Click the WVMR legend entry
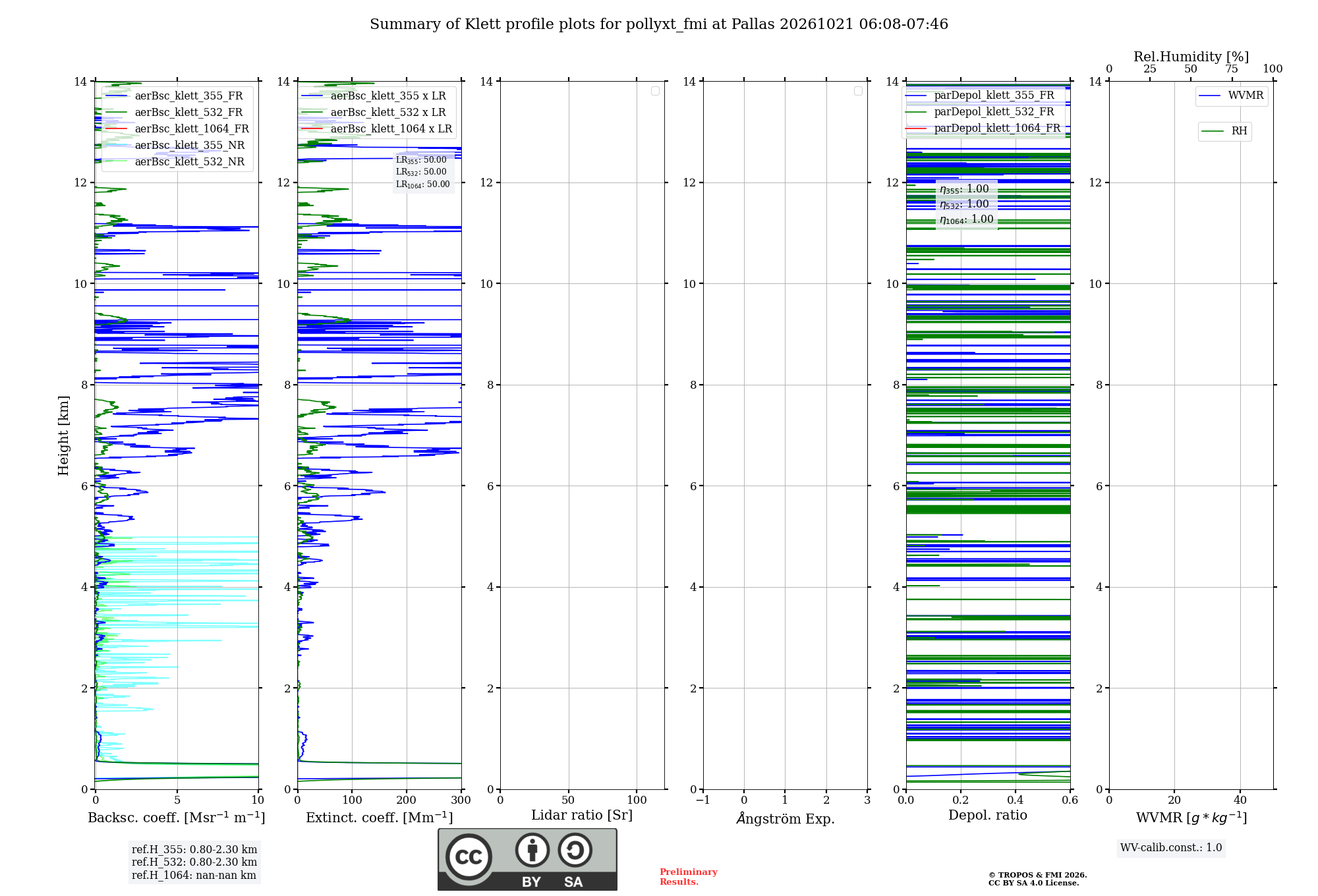The width and height of the screenshot is (1318, 896). pos(1232,96)
